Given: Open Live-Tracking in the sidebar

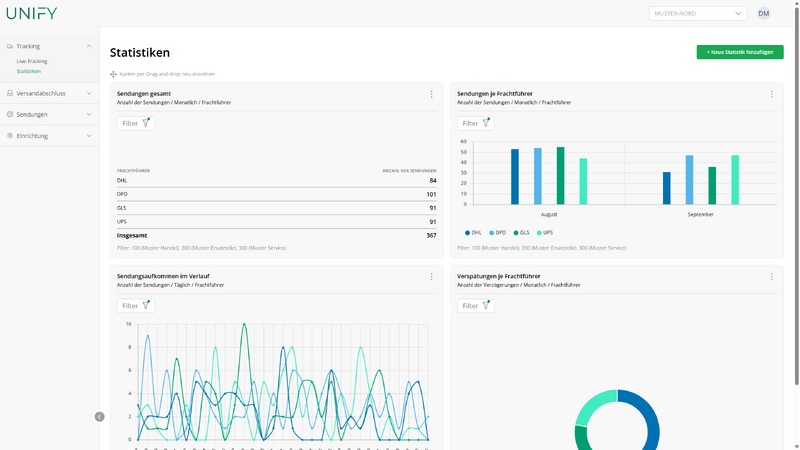Looking at the screenshot, I should pyautogui.click(x=32, y=61).
